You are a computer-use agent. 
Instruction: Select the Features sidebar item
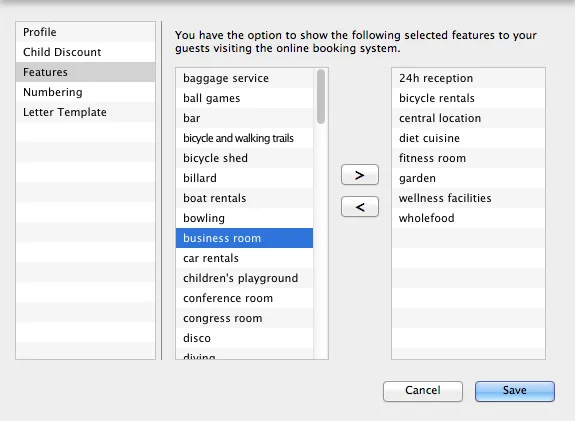(x=85, y=72)
